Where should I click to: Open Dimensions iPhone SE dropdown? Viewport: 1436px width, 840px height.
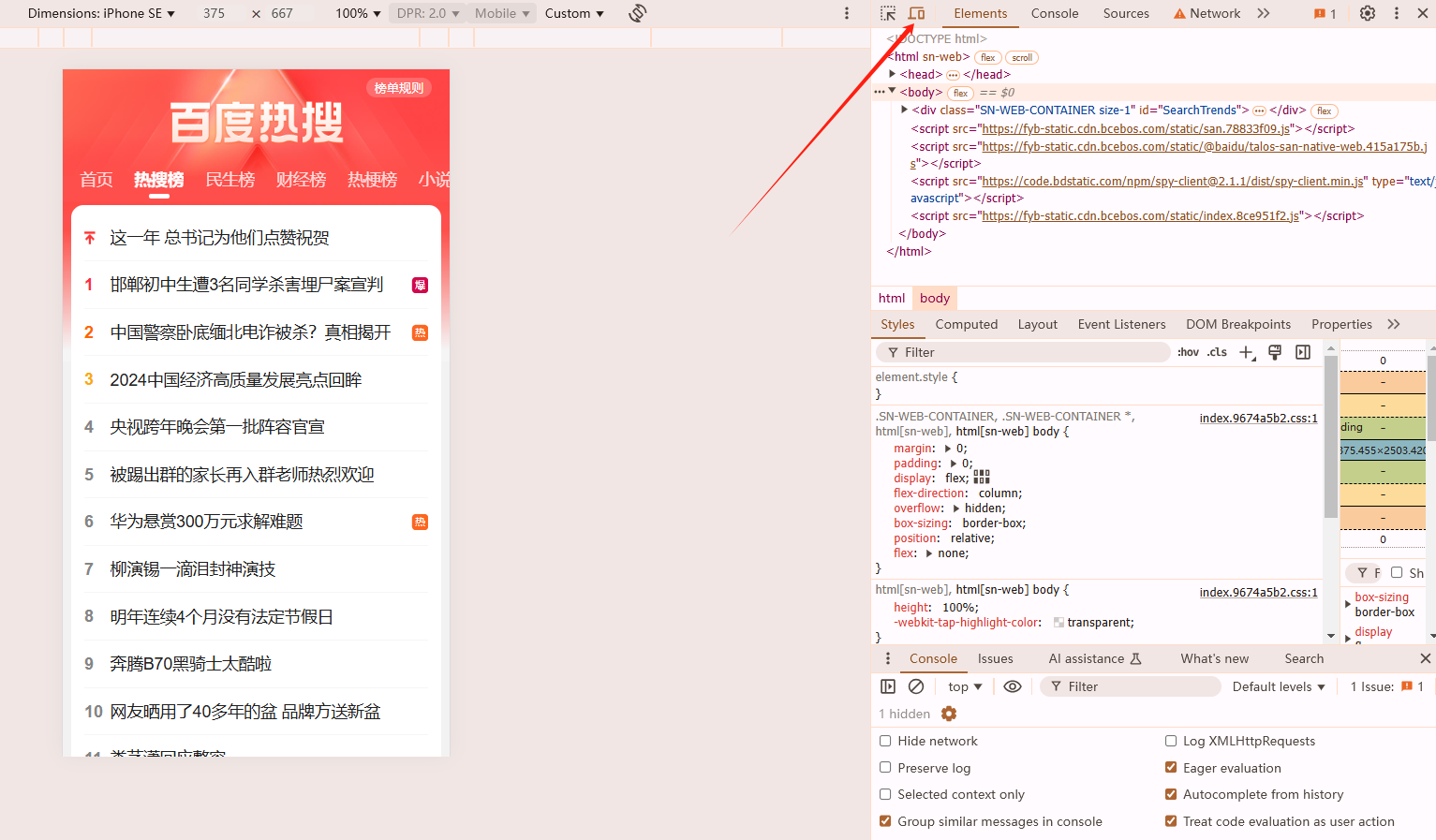pyautogui.click(x=101, y=13)
